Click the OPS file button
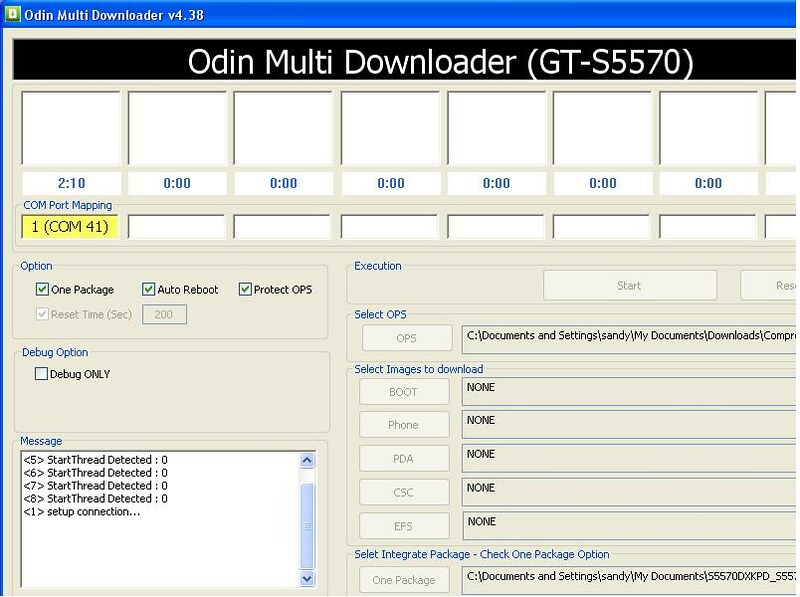This screenshot has height=597, width=800. tap(407, 338)
